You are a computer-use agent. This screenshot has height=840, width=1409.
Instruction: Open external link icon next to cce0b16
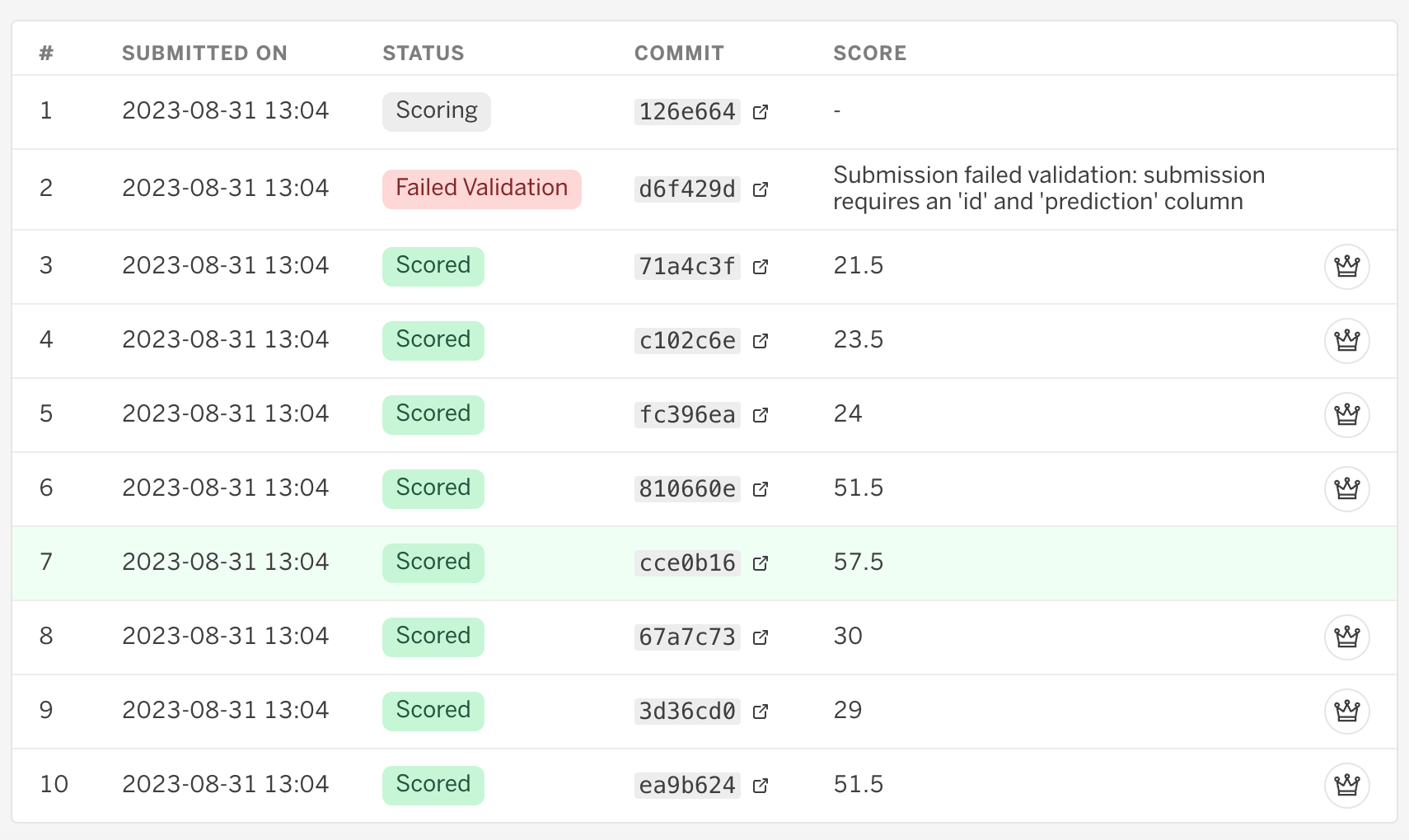point(761,563)
